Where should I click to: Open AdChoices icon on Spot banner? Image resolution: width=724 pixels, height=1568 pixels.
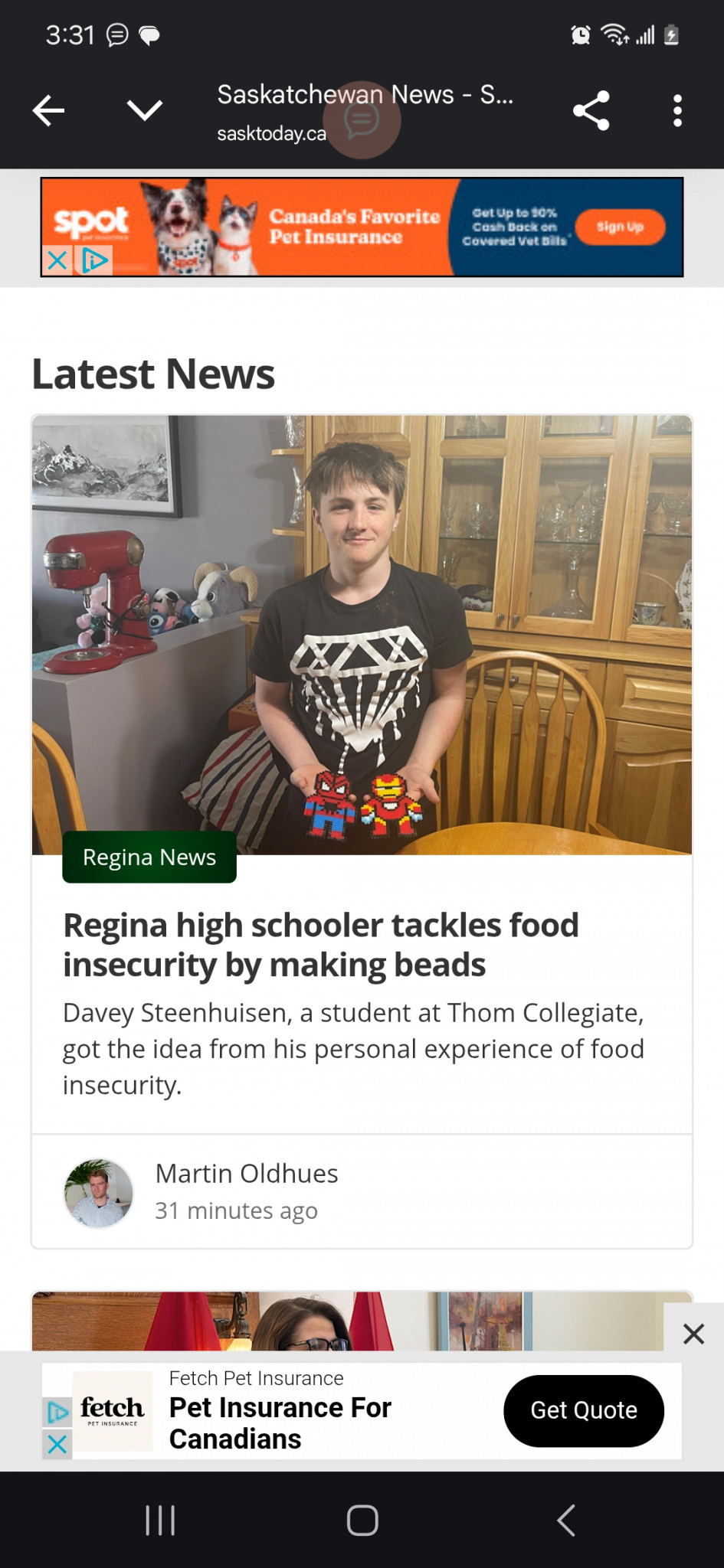[93, 261]
